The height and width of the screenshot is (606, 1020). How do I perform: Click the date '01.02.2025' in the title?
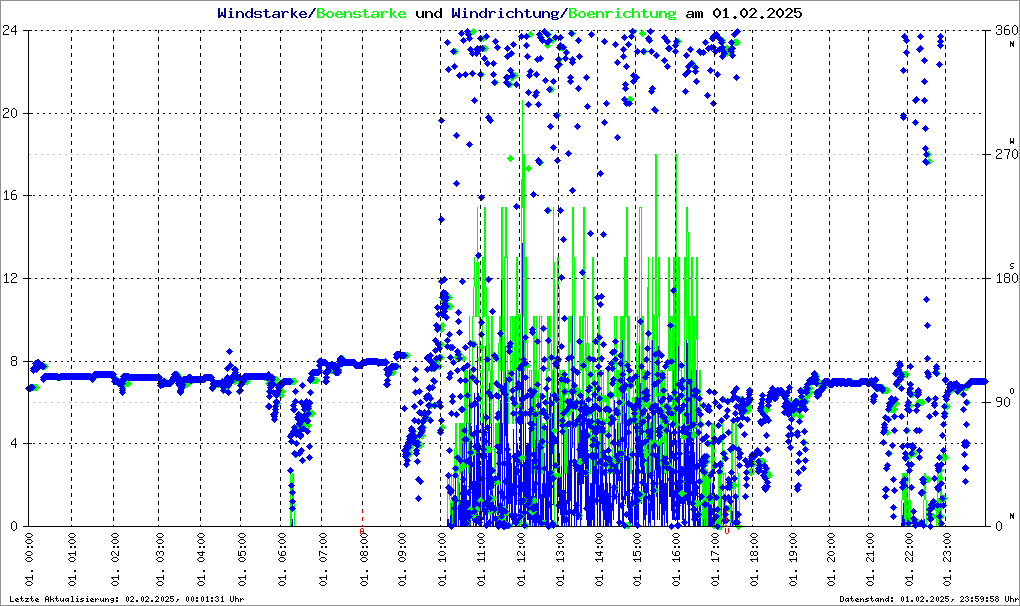pos(757,13)
